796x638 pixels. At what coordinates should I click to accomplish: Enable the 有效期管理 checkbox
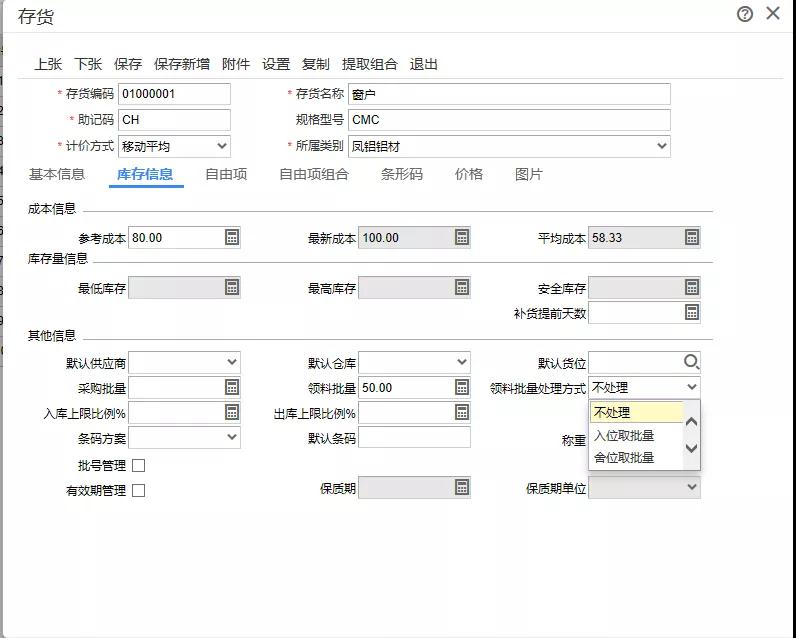click(138, 490)
